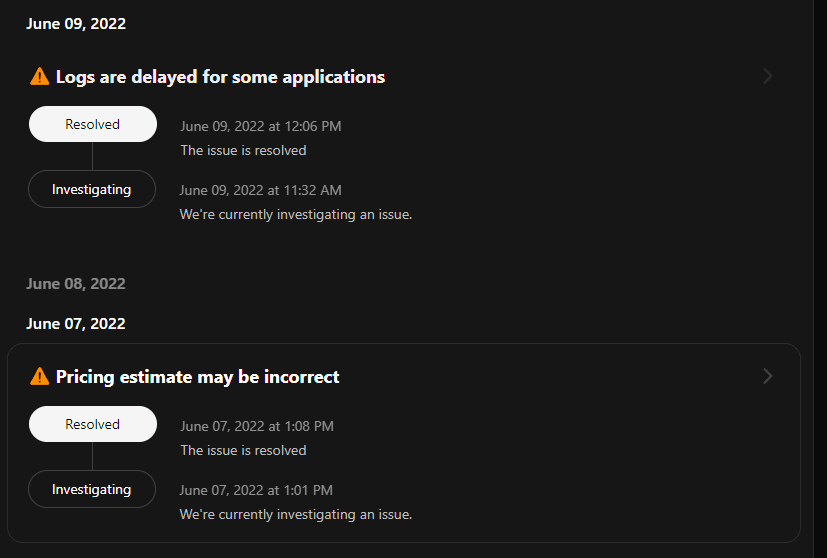The image size is (827, 558).
Task: Click warning icon beside Logs are delayed incident
Action: (x=40, y=77)
